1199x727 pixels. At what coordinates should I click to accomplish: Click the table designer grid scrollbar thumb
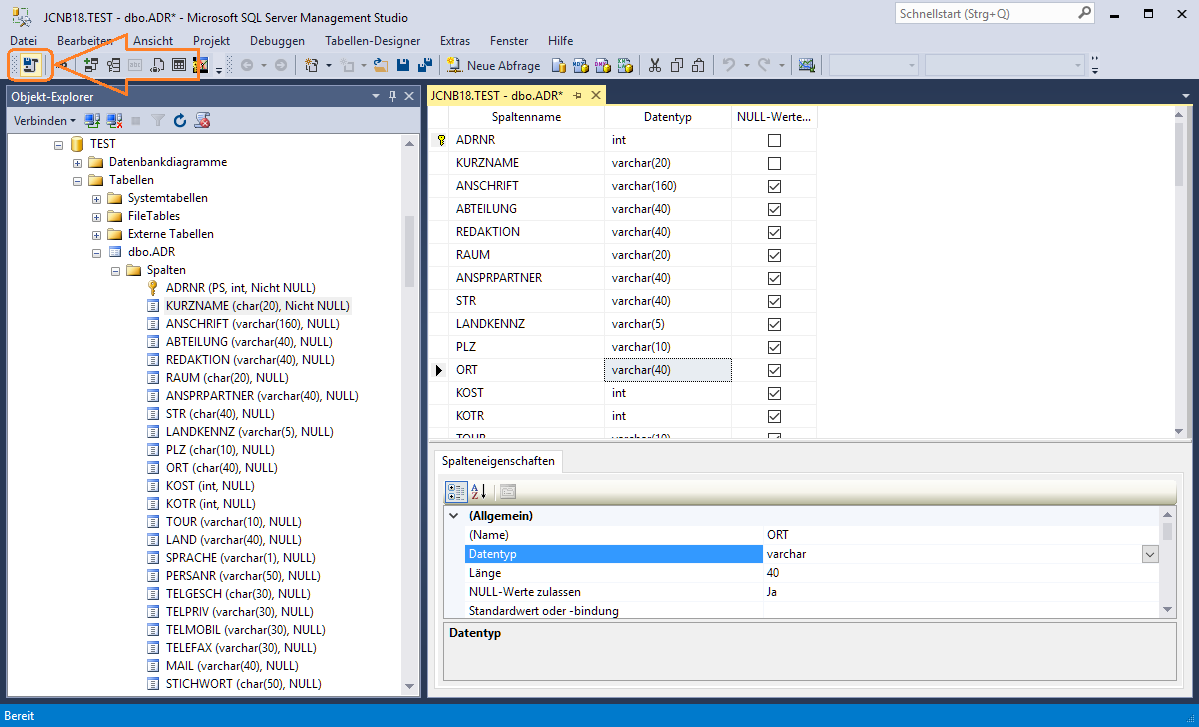click(x=1178, y=154)
